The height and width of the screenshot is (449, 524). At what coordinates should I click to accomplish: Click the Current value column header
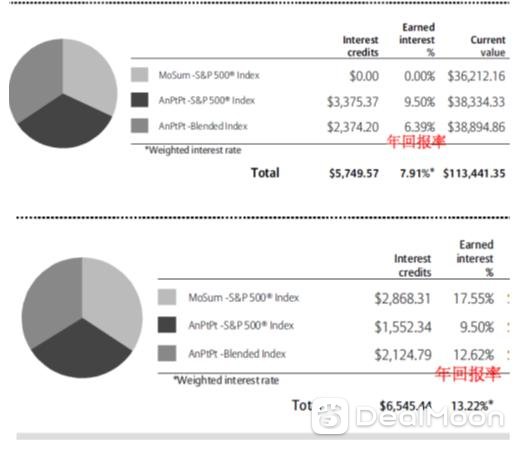pos(488,46)
